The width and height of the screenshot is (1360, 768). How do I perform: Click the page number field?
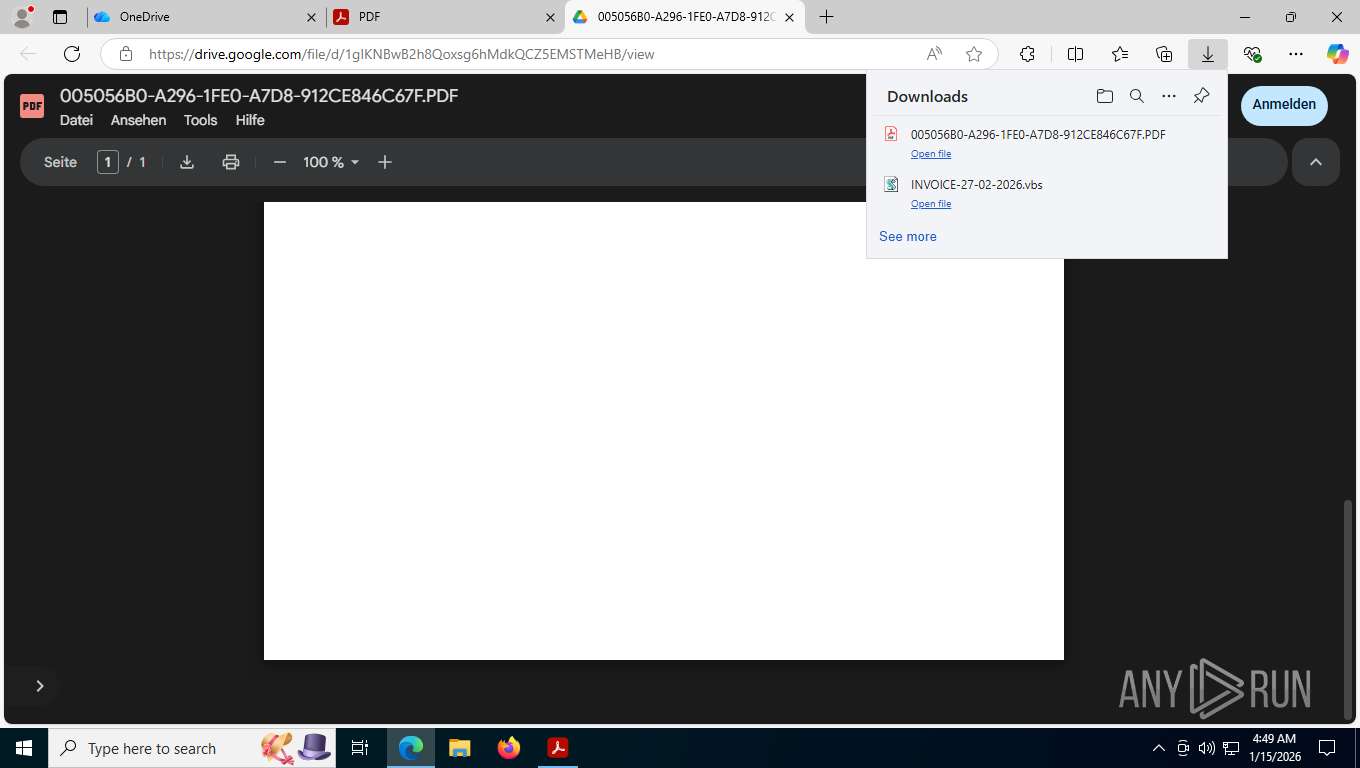[108, 162]
